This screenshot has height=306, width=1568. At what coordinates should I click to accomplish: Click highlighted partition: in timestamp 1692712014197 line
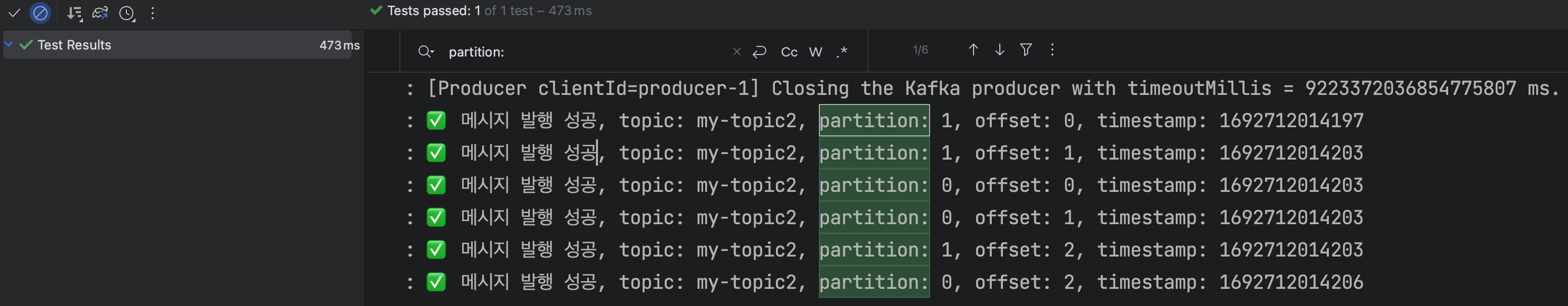tap(874, 121)
